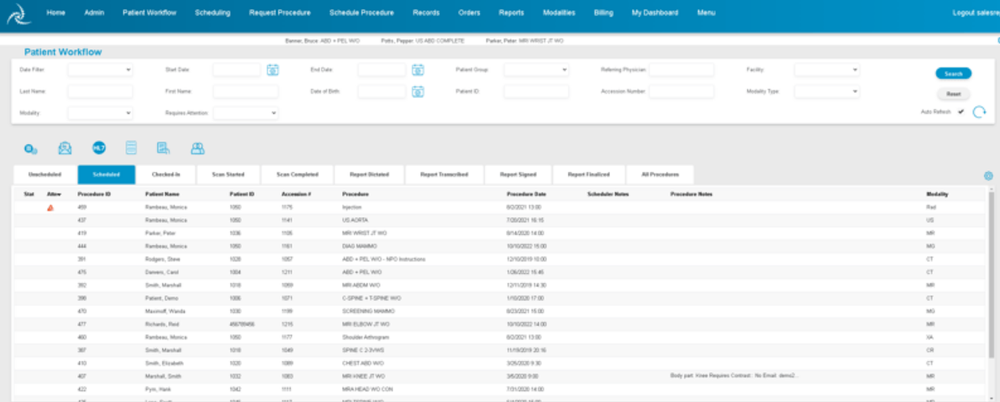Open the Admin menu
1000x402 pixels.
click(x=94, y=13)
